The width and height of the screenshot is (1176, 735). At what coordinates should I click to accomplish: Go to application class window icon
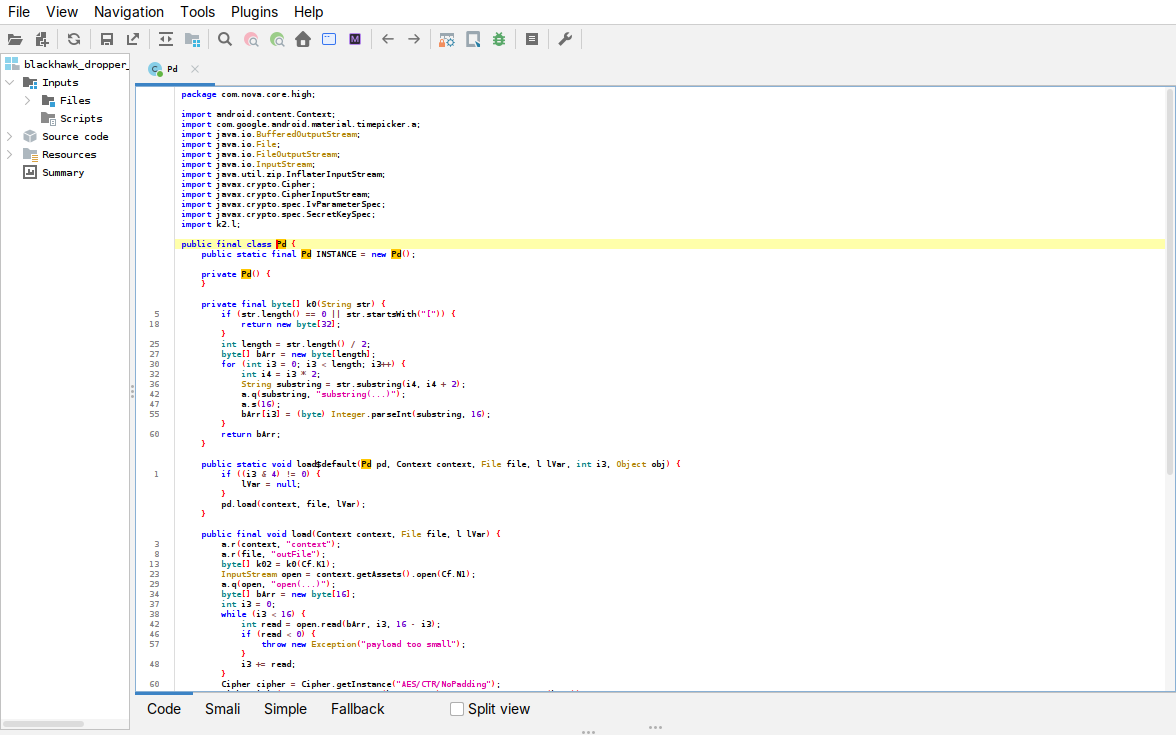[329, 40]
